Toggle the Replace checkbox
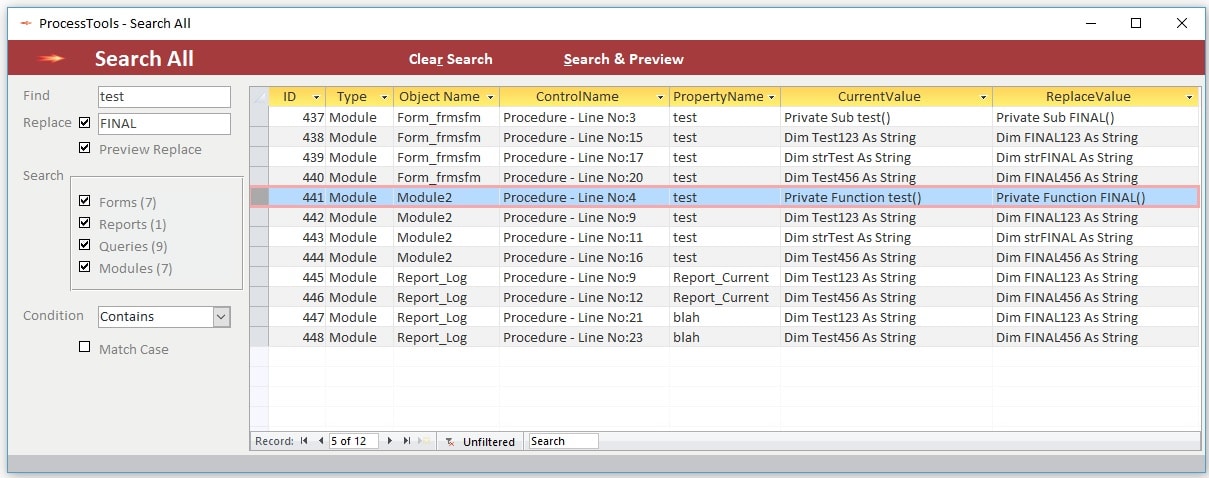The height and width of the screenshot is (478, 1209). point(84,123)
